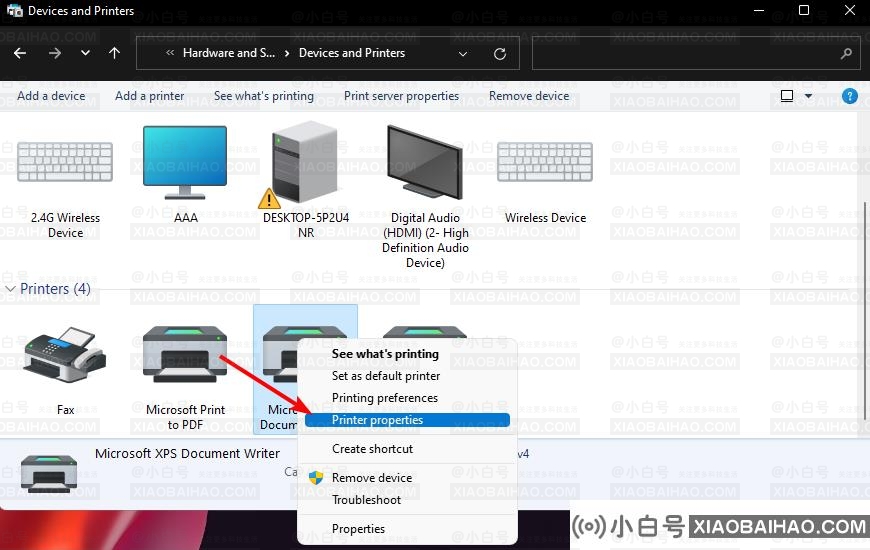The height and width of the screenshot is (550, 870).
Task: Open the address bar history dropdown
Action: (x=463, y=54)
